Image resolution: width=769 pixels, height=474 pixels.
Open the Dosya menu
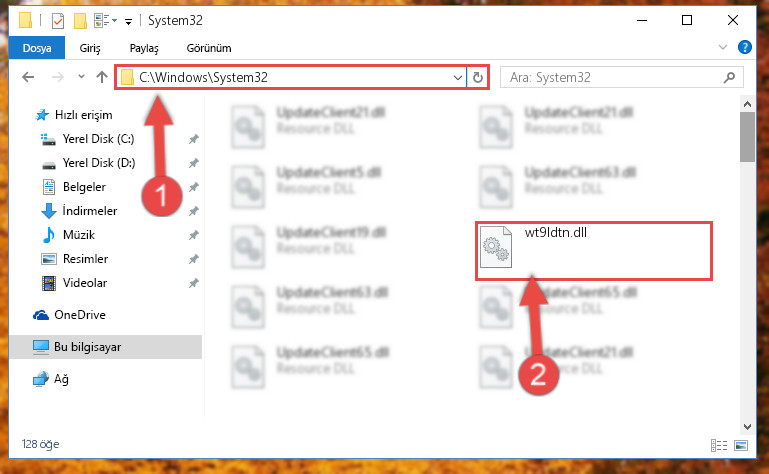click(37, 48)
